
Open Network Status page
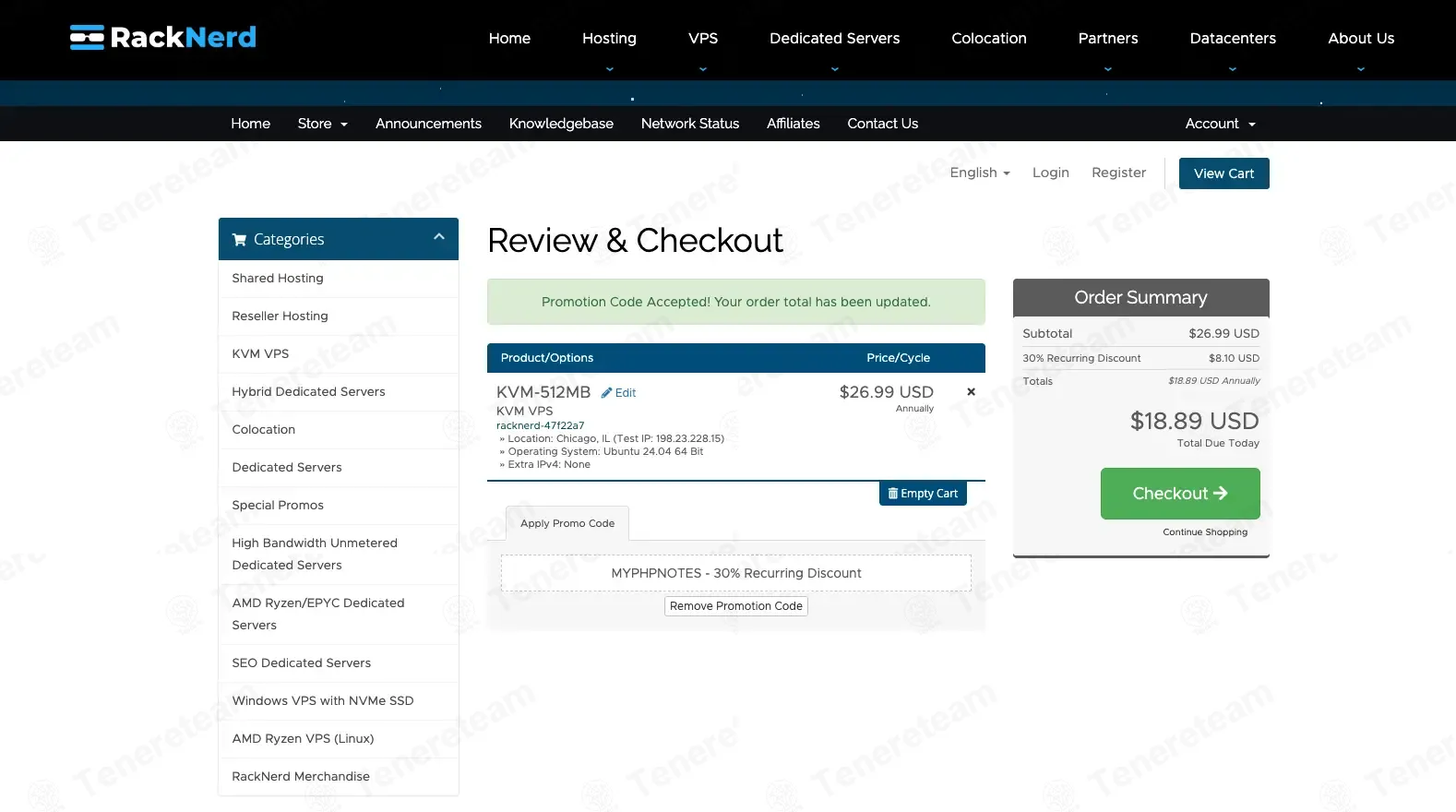690,124
